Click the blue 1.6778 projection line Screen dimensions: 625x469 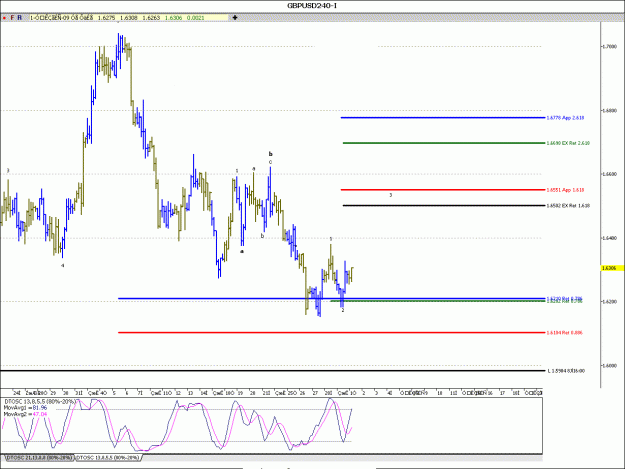442,118
